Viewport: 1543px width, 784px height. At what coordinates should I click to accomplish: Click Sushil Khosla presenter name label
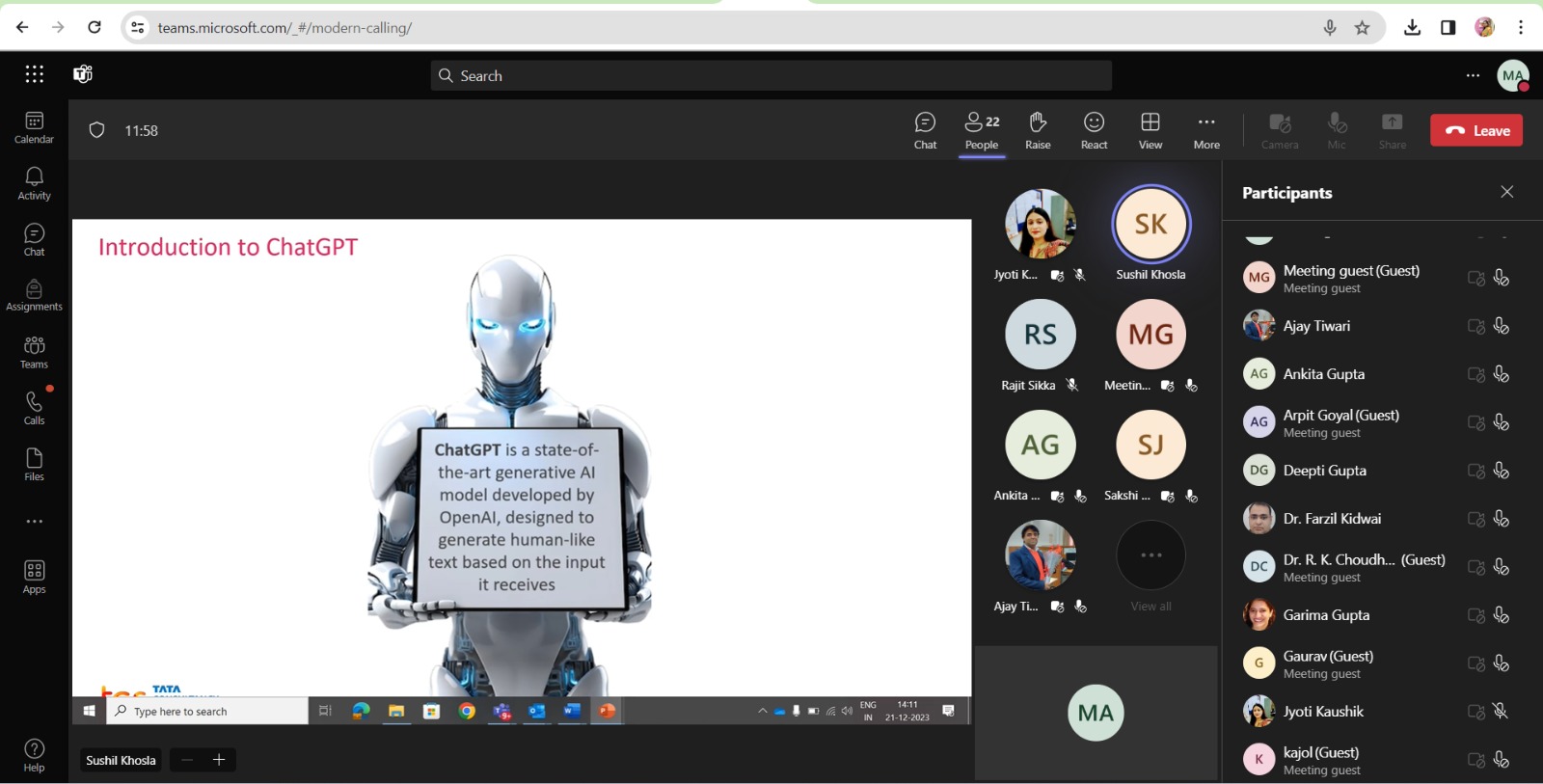coord(121,760)
